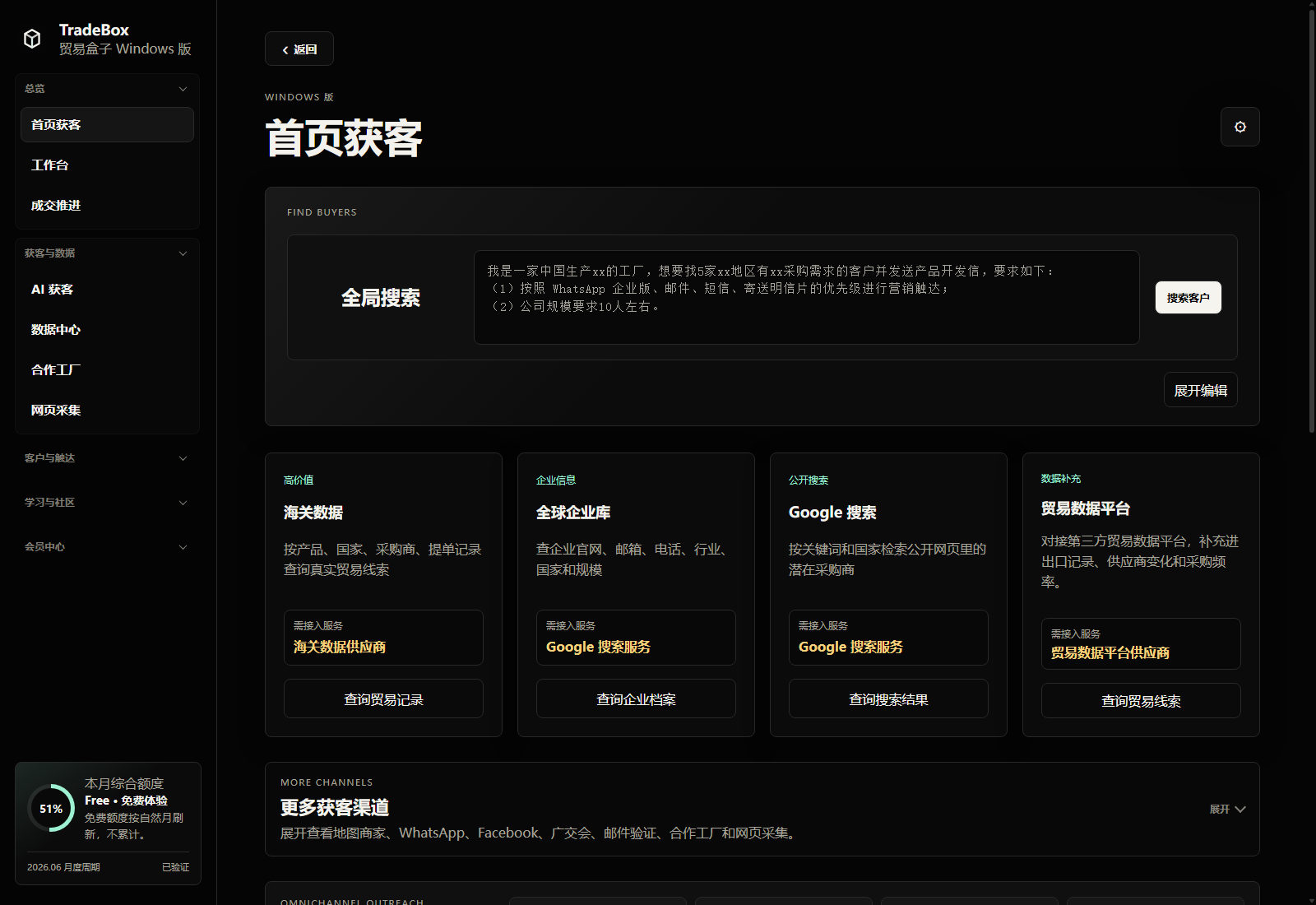
Task: Expand the 会员中心 sidebar section
Action: tap(107, 547)
